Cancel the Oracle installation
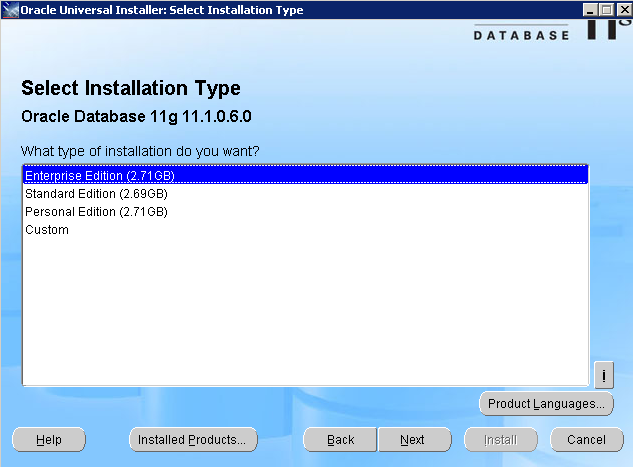This screenshot has height=467, width=633. coord(587,440)
